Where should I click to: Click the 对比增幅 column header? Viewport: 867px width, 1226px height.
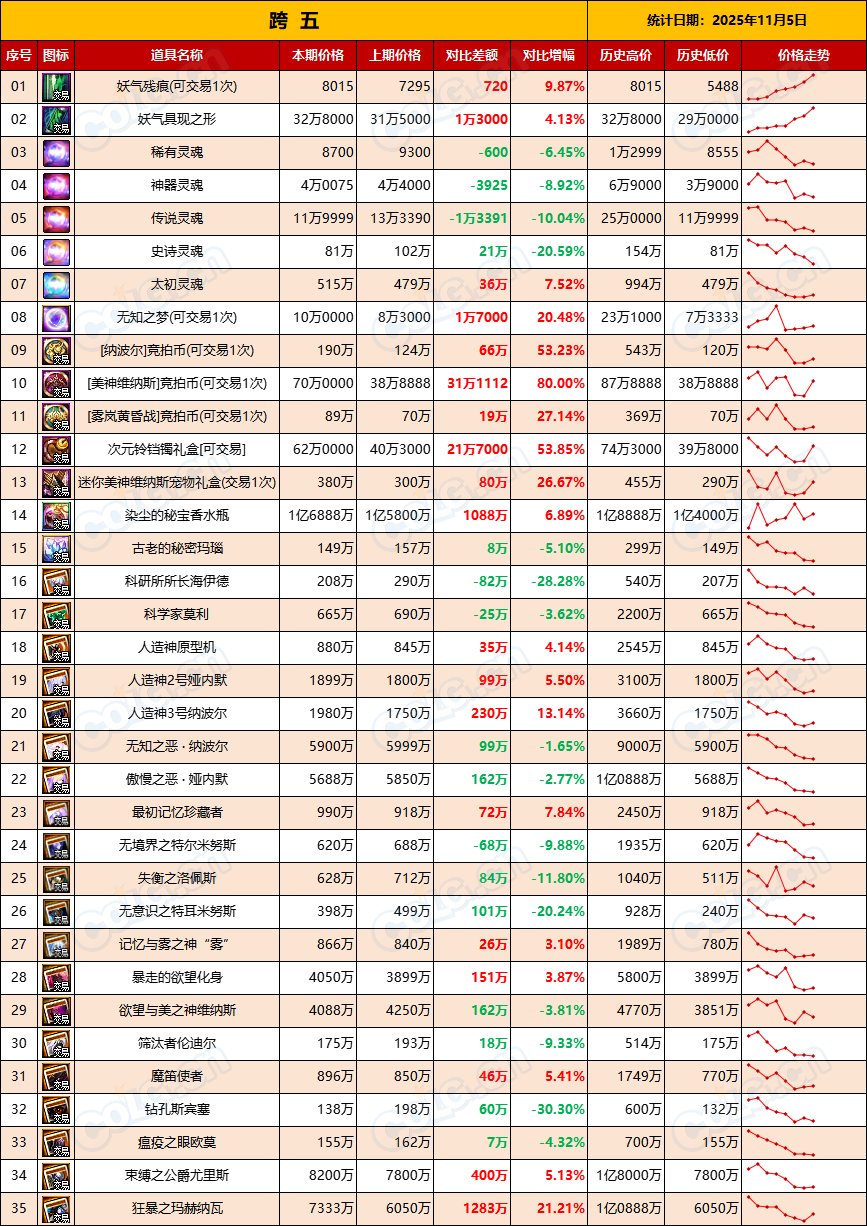coord(544,56)
